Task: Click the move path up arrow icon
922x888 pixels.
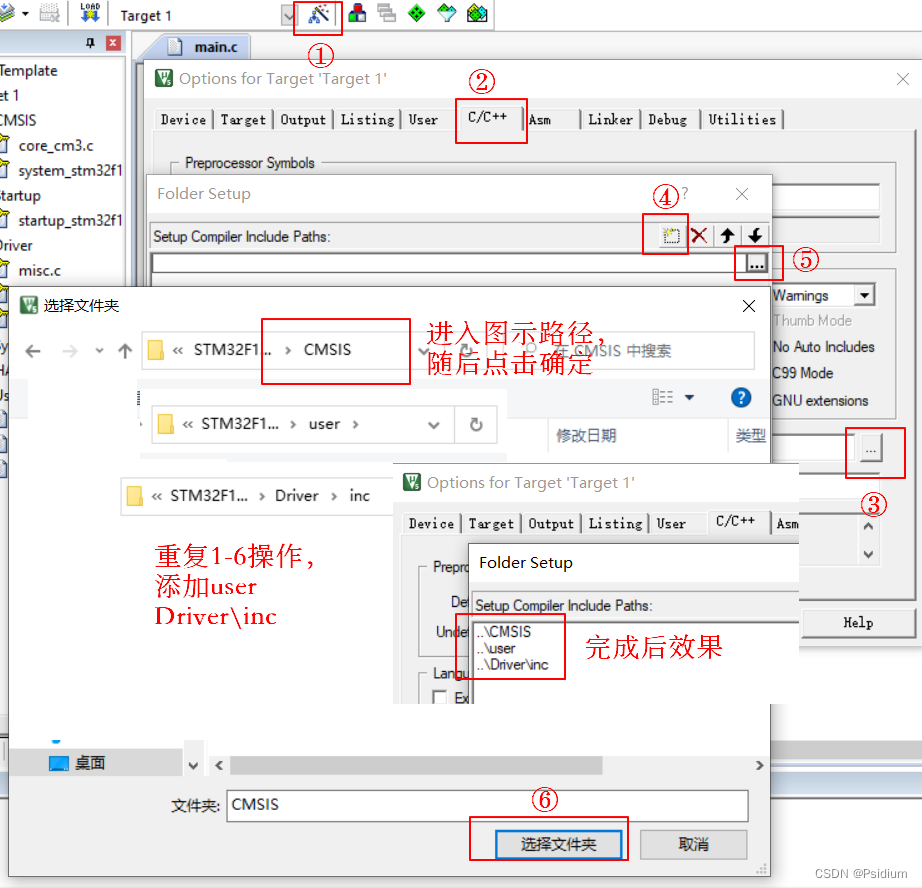Action: point(728,235)
